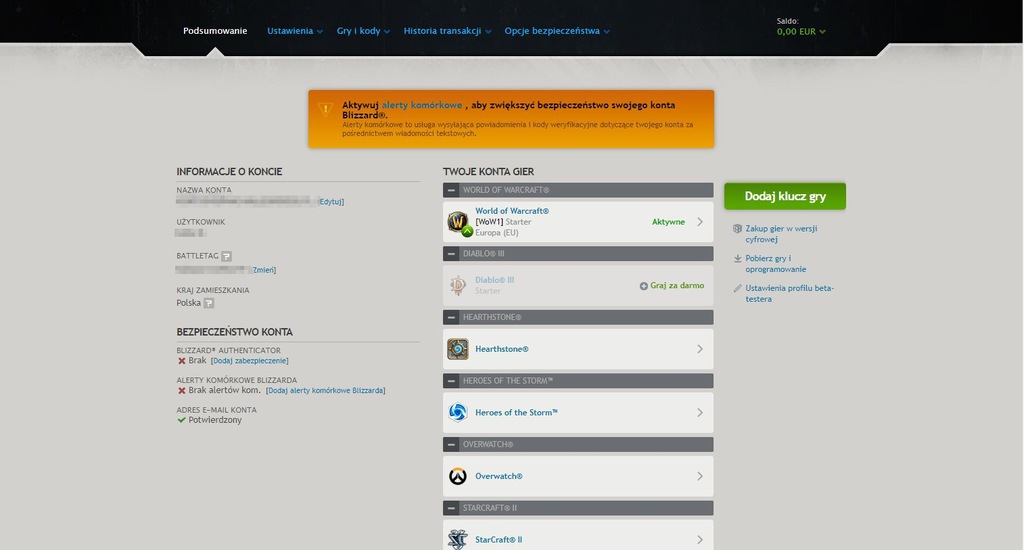1024x550 pixels.
Task: Click the World of Warcraft game title link
Action: [512, 211]
